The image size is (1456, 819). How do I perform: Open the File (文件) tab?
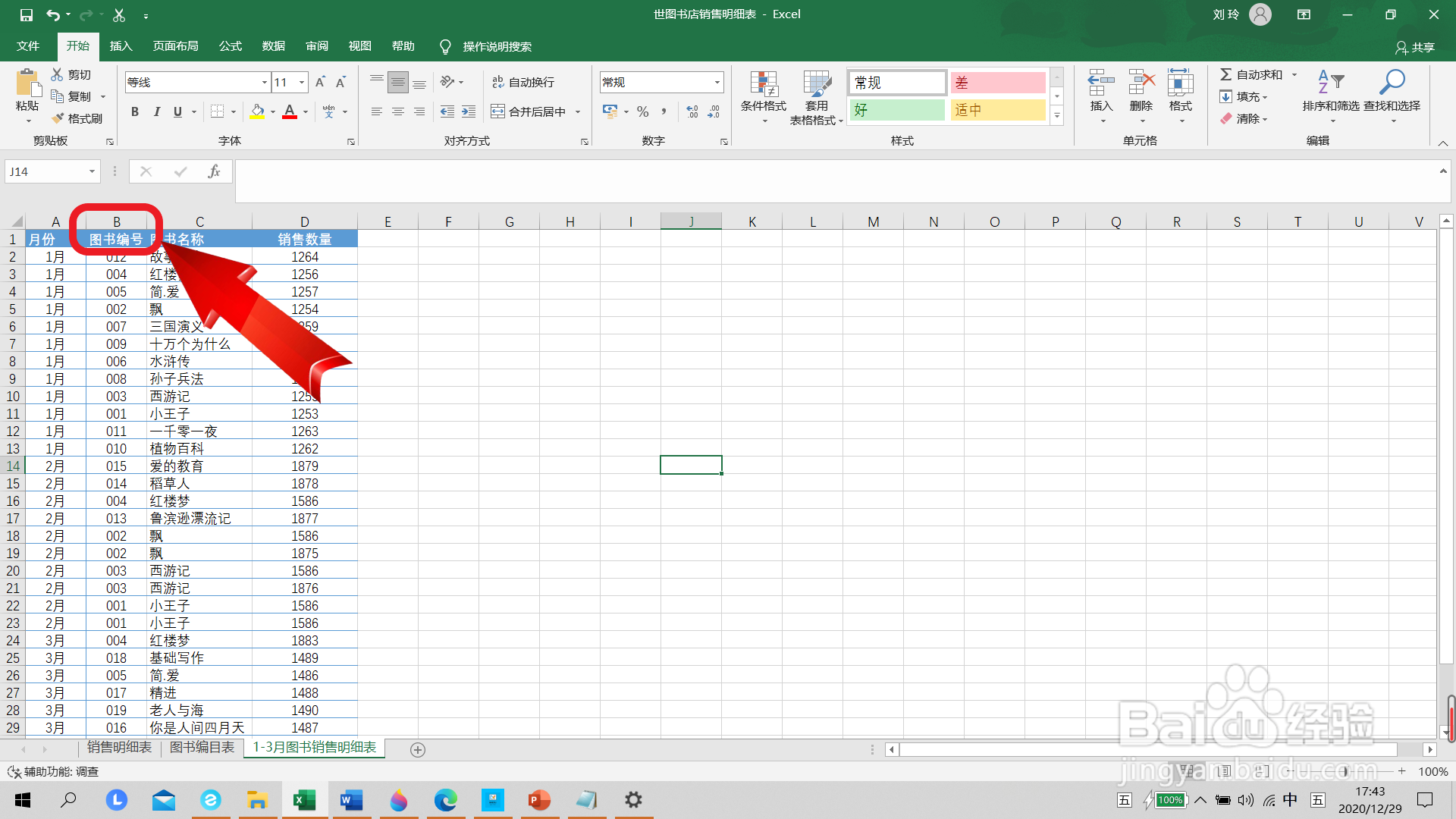[28, 46]
